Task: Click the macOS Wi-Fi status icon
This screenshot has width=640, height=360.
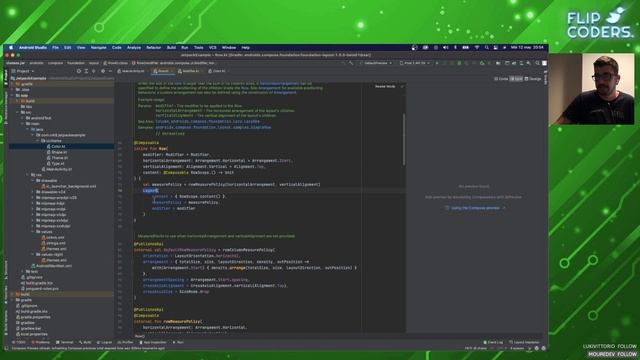Action: 476,48
